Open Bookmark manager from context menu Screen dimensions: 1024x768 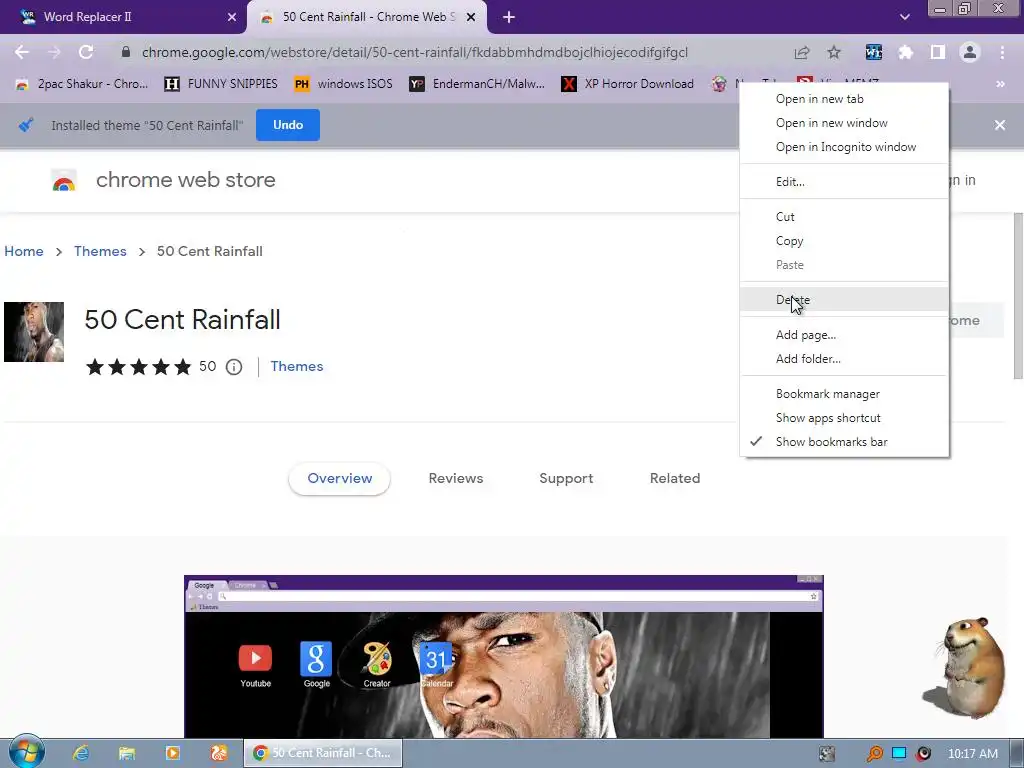pos(844,394)
